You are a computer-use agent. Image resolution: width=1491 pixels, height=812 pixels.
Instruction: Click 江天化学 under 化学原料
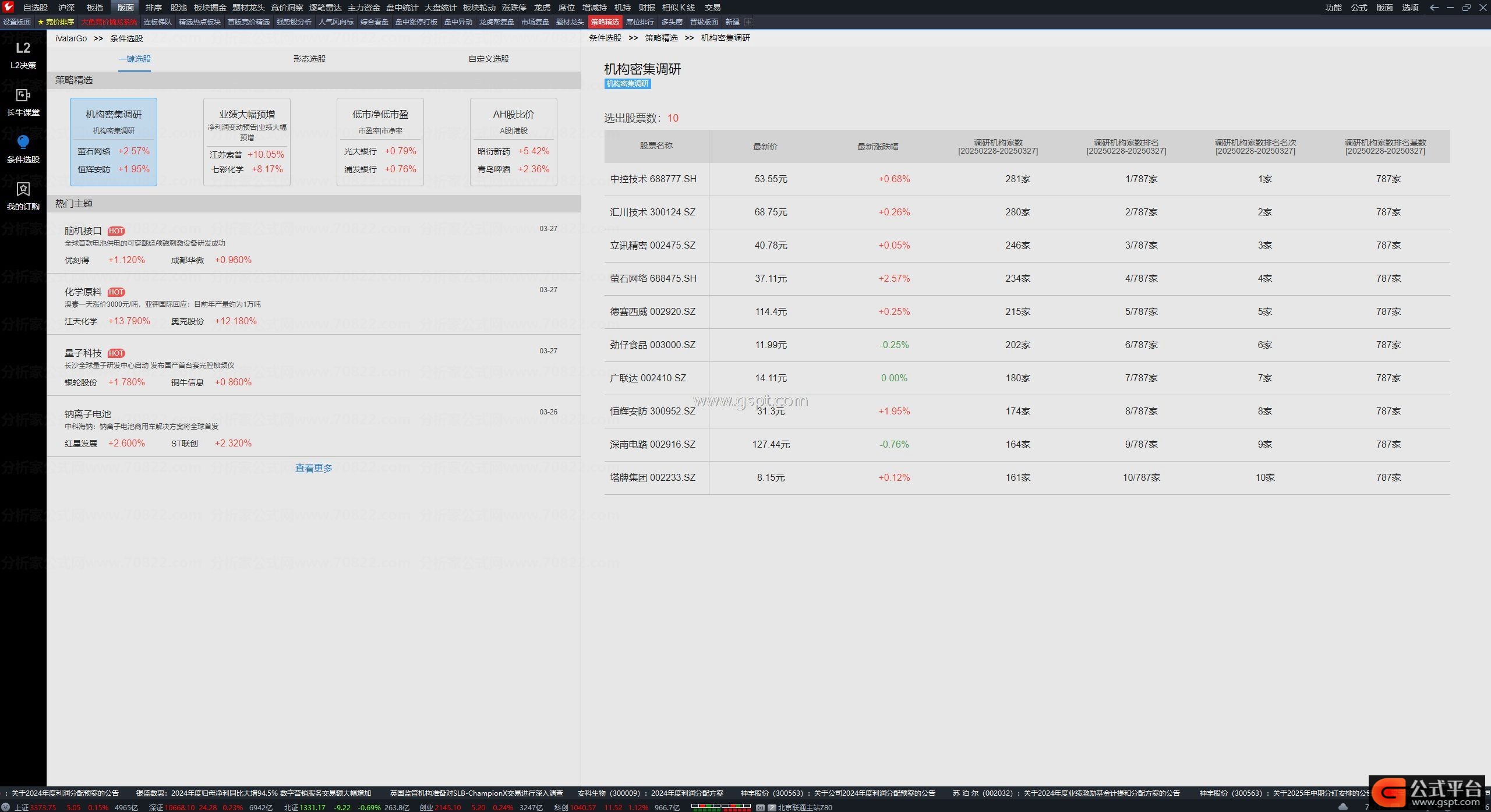(81, 321)
